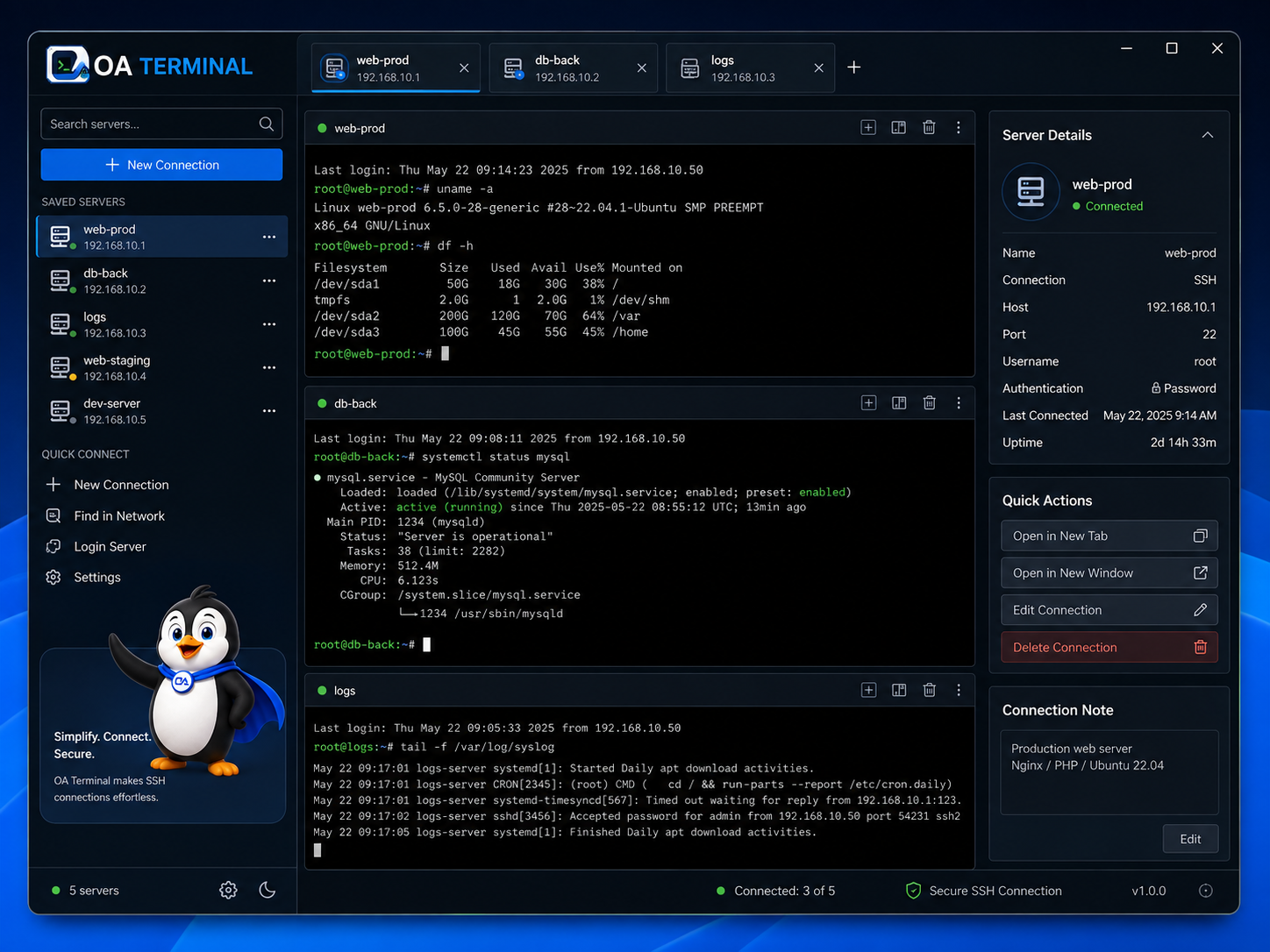Split the db-back terminal pane layout

(x=899, y=403)
